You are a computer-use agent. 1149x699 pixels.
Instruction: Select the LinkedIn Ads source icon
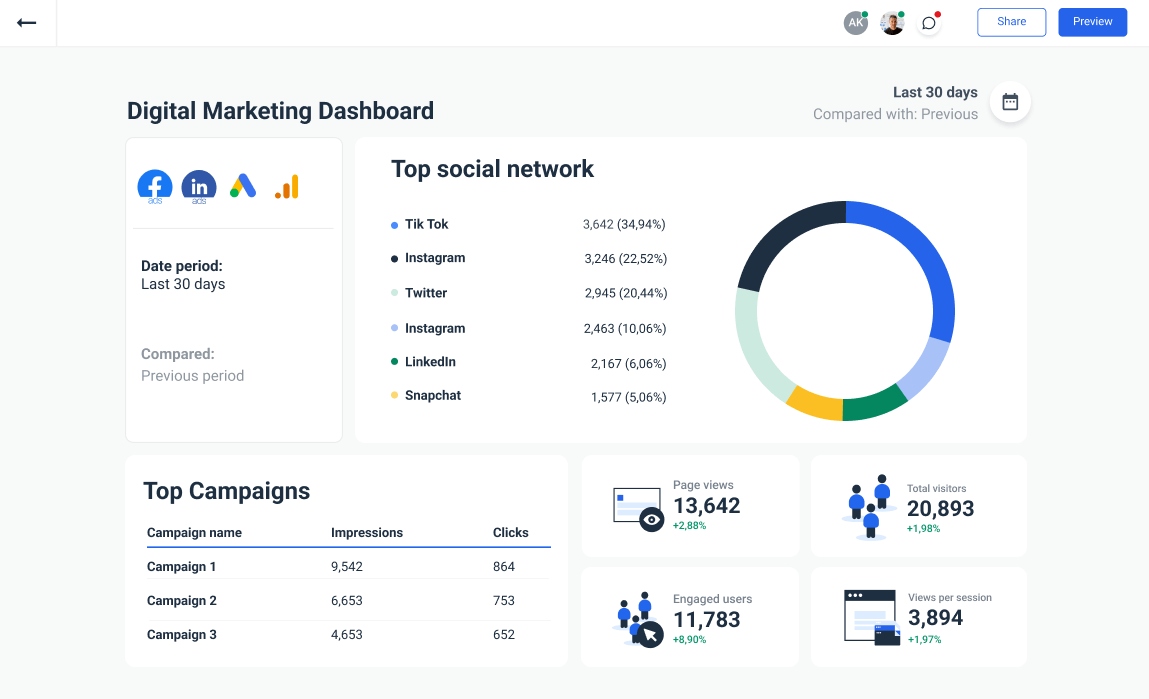198,185
